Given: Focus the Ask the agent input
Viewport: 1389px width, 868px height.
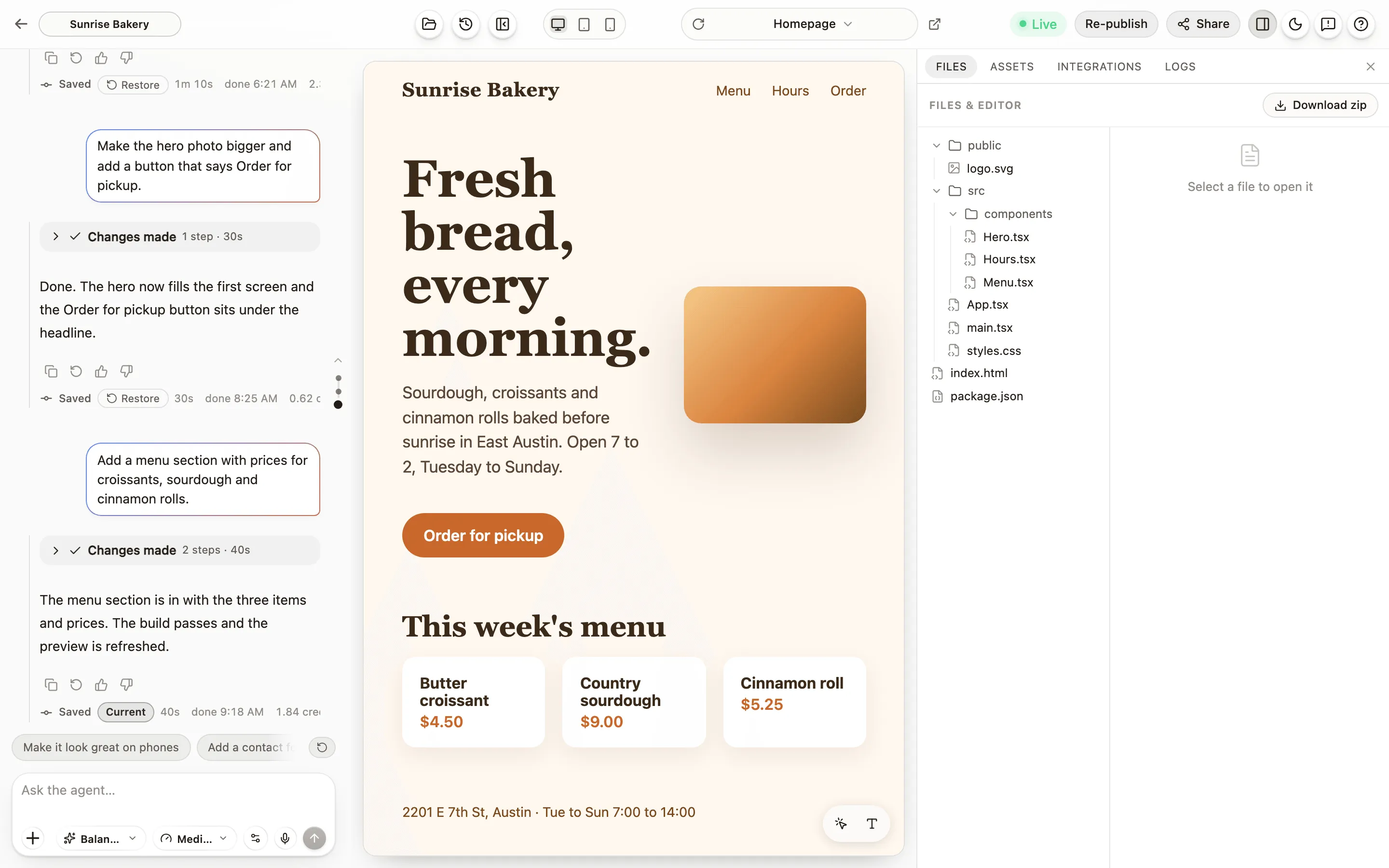Looking at the screenshot, I should click(x=173, y=790).
